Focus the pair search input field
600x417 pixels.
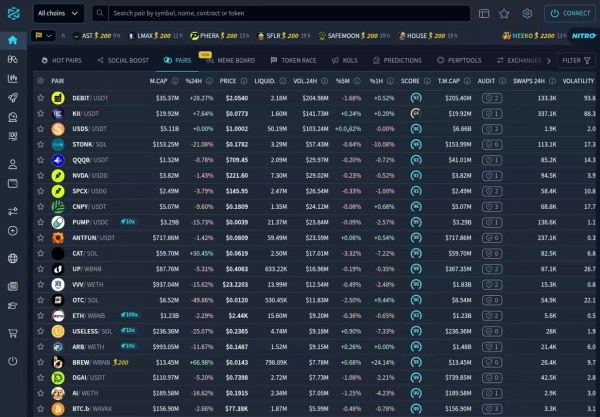click(x=289, y=13)
